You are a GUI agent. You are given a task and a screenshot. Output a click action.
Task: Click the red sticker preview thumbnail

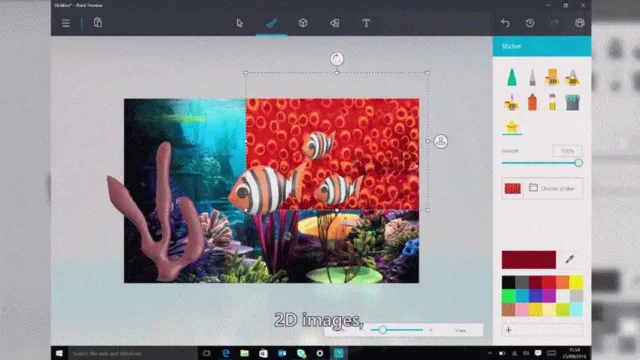(x=513, y=189)
